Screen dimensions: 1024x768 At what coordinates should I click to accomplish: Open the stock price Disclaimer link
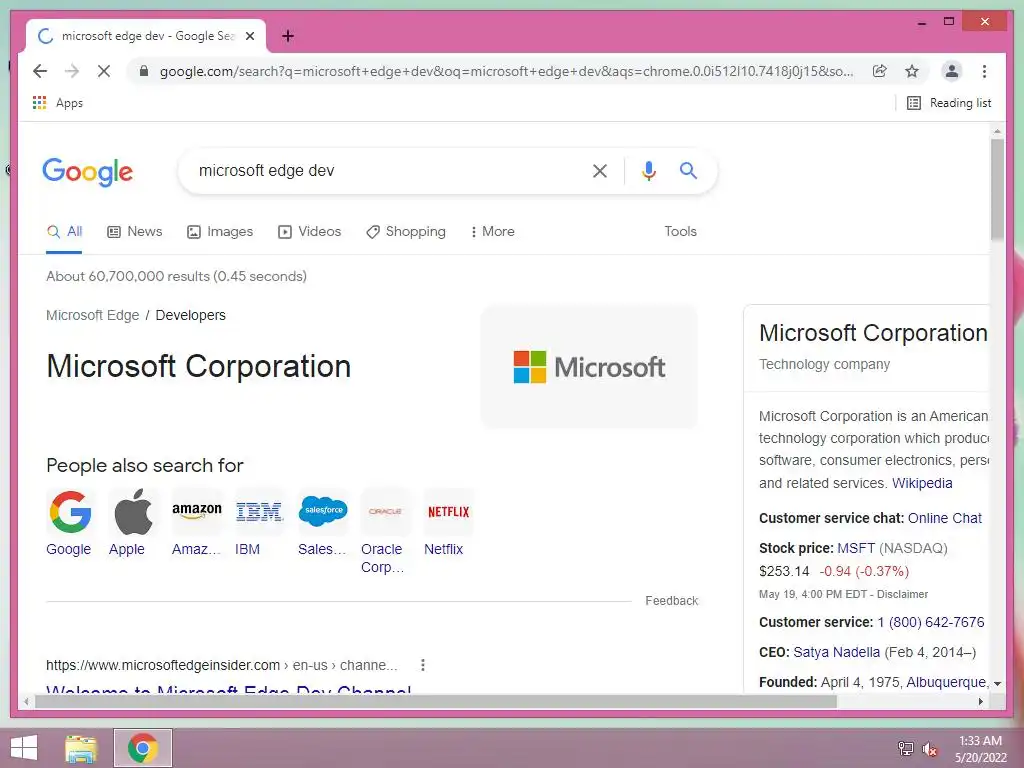pyautogui.click(x=903, y=594)
